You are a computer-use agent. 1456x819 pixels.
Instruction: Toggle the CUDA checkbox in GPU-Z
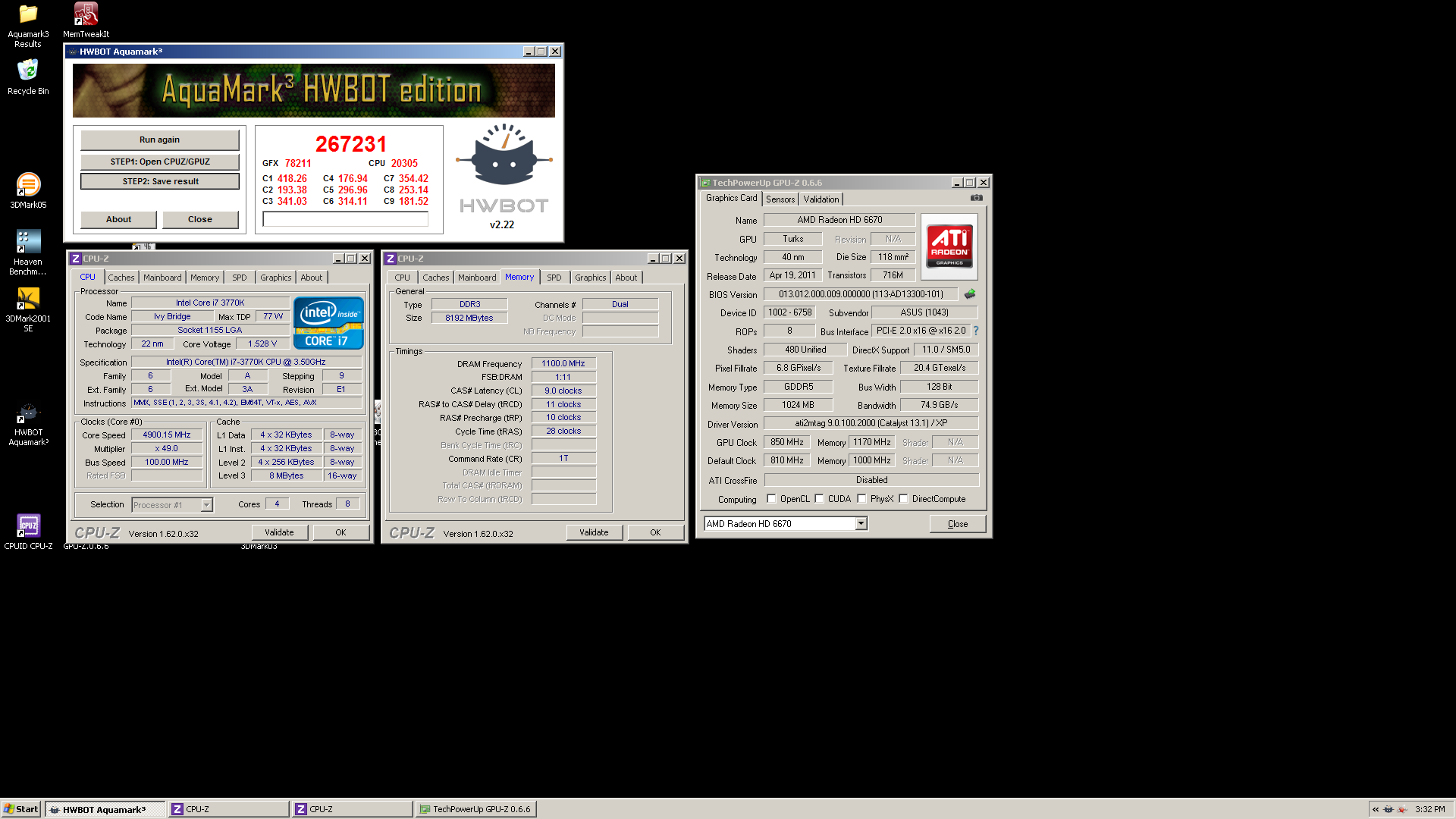point(820,499)
